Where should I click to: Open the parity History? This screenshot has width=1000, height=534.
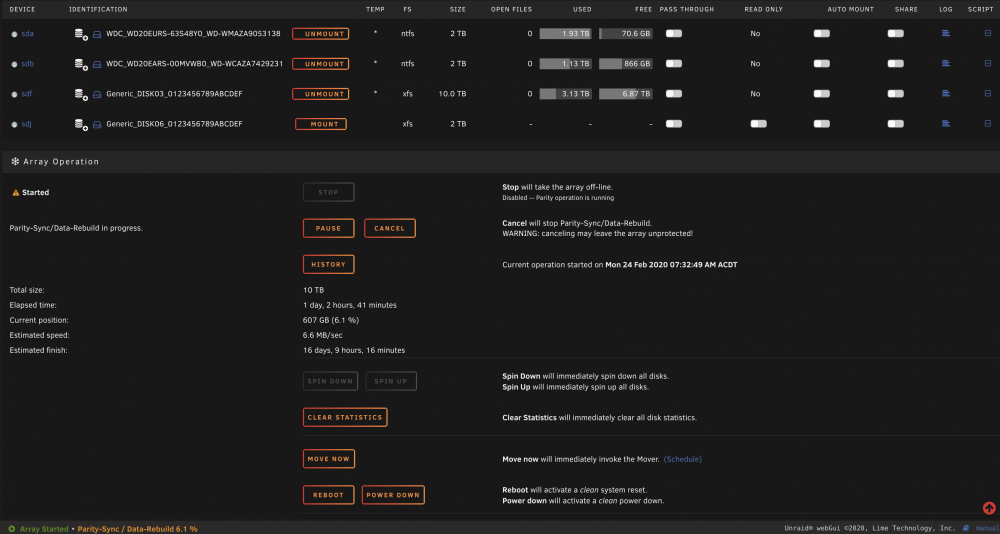tap(328, 264)
